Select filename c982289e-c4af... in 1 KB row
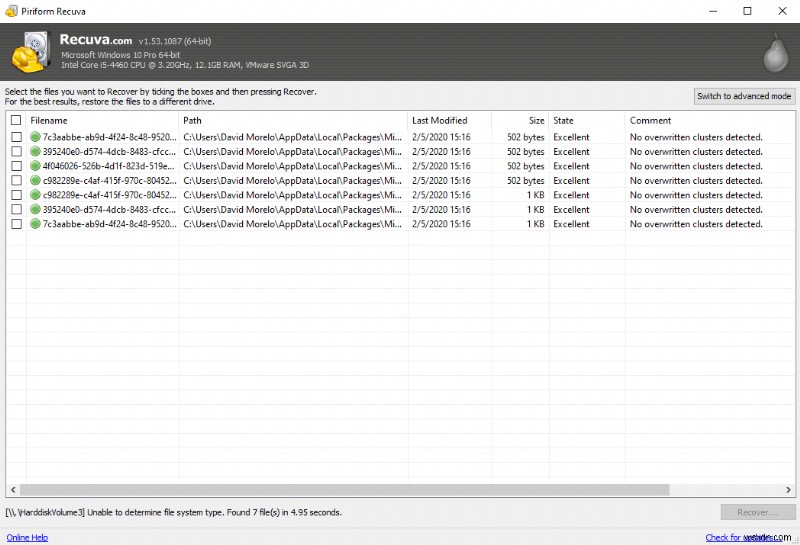The width and height of the screenshot is (800, 545). 109,195
